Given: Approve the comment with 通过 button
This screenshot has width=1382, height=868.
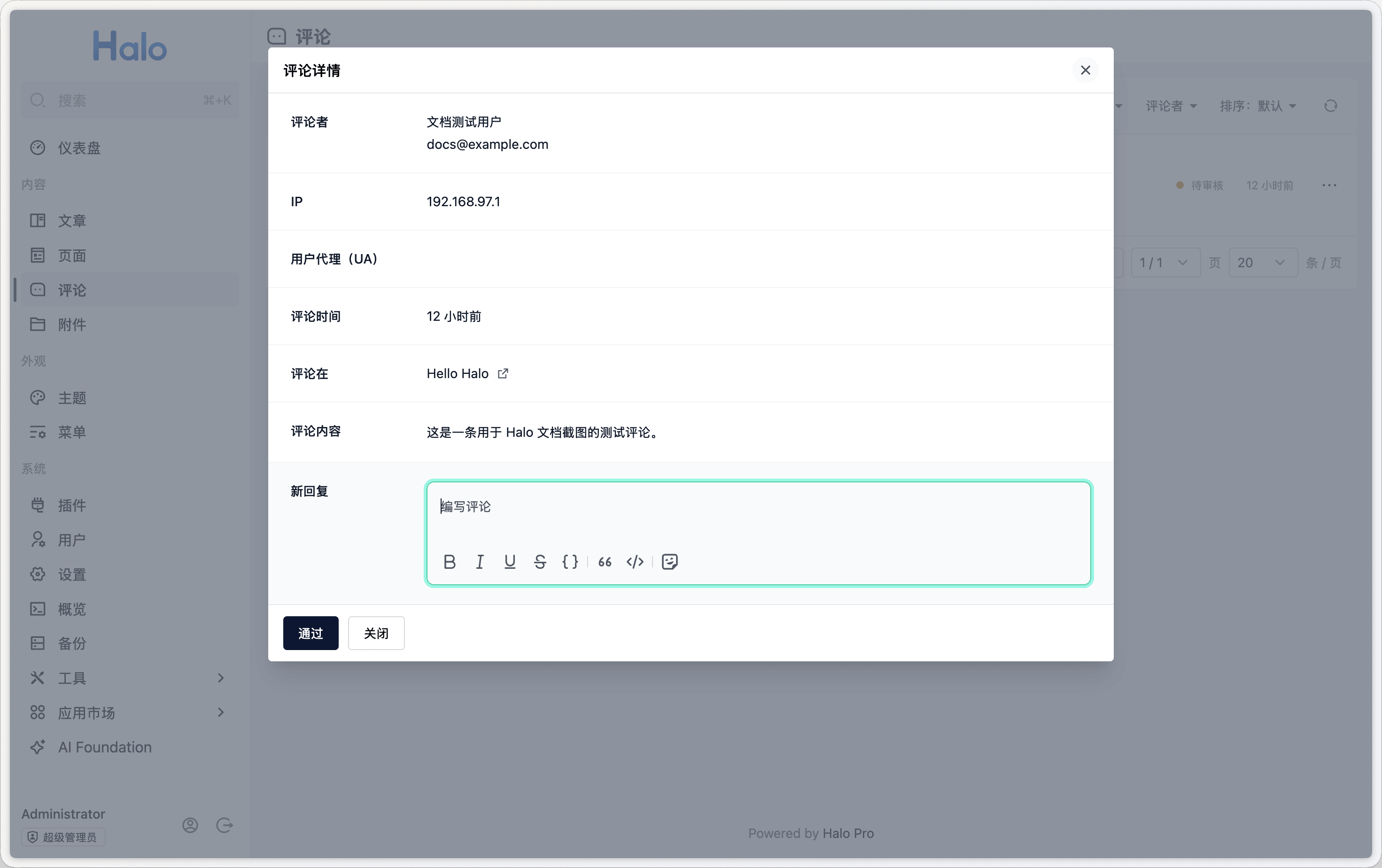Looking at the screenshot, I should click(311, 633).
